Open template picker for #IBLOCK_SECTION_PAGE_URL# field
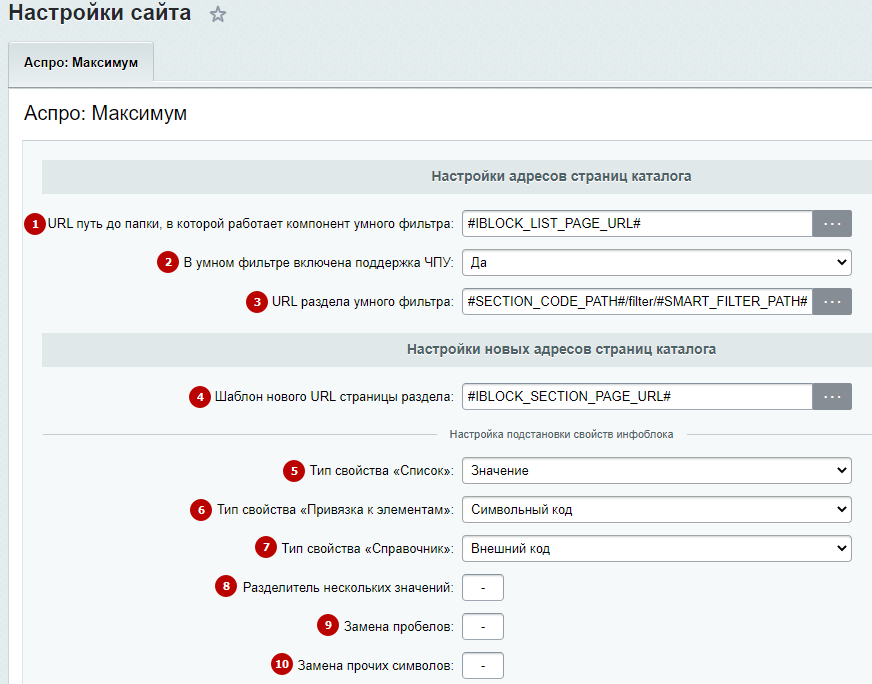 pos(832,396)
